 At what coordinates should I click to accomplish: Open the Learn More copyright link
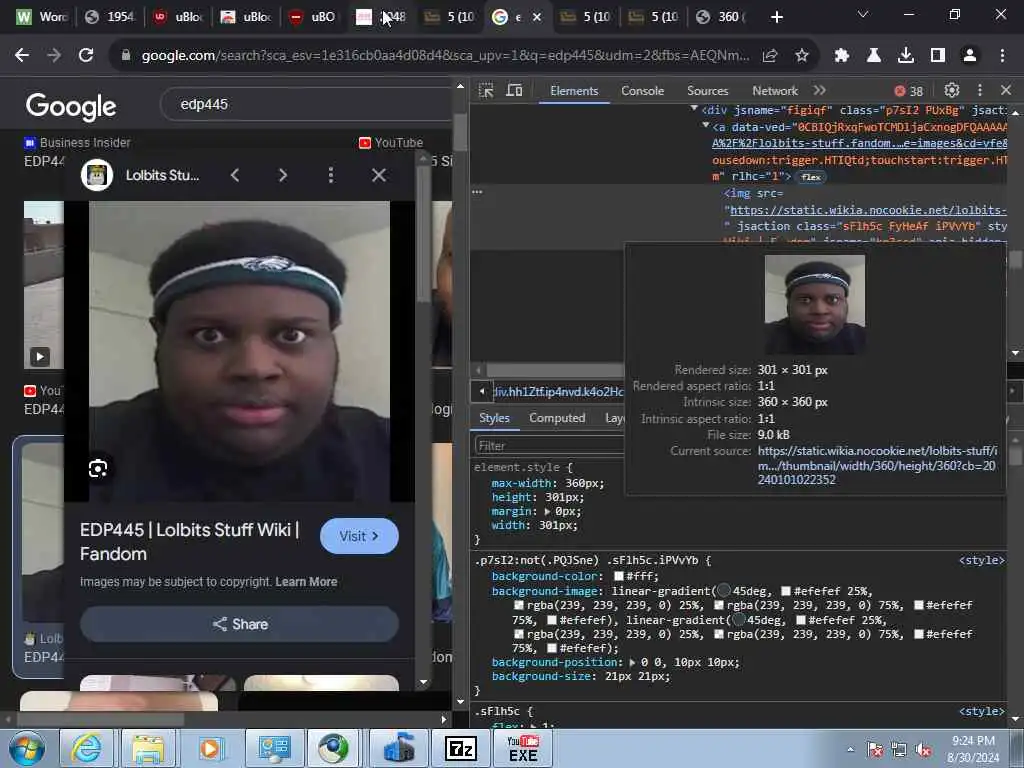pyautogui.click(x=306, y=582)
